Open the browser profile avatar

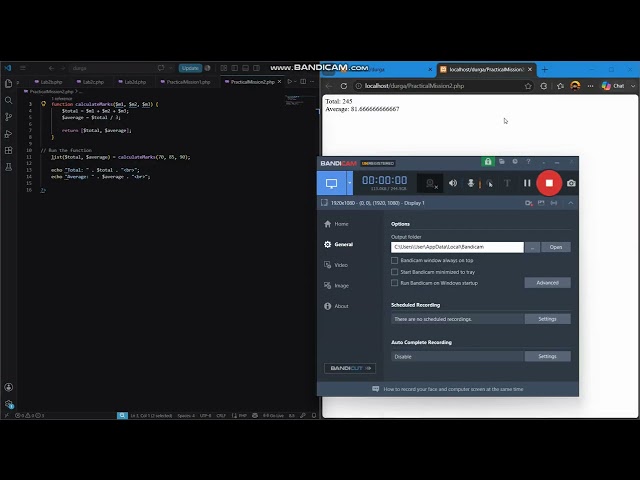pos(575,86)
